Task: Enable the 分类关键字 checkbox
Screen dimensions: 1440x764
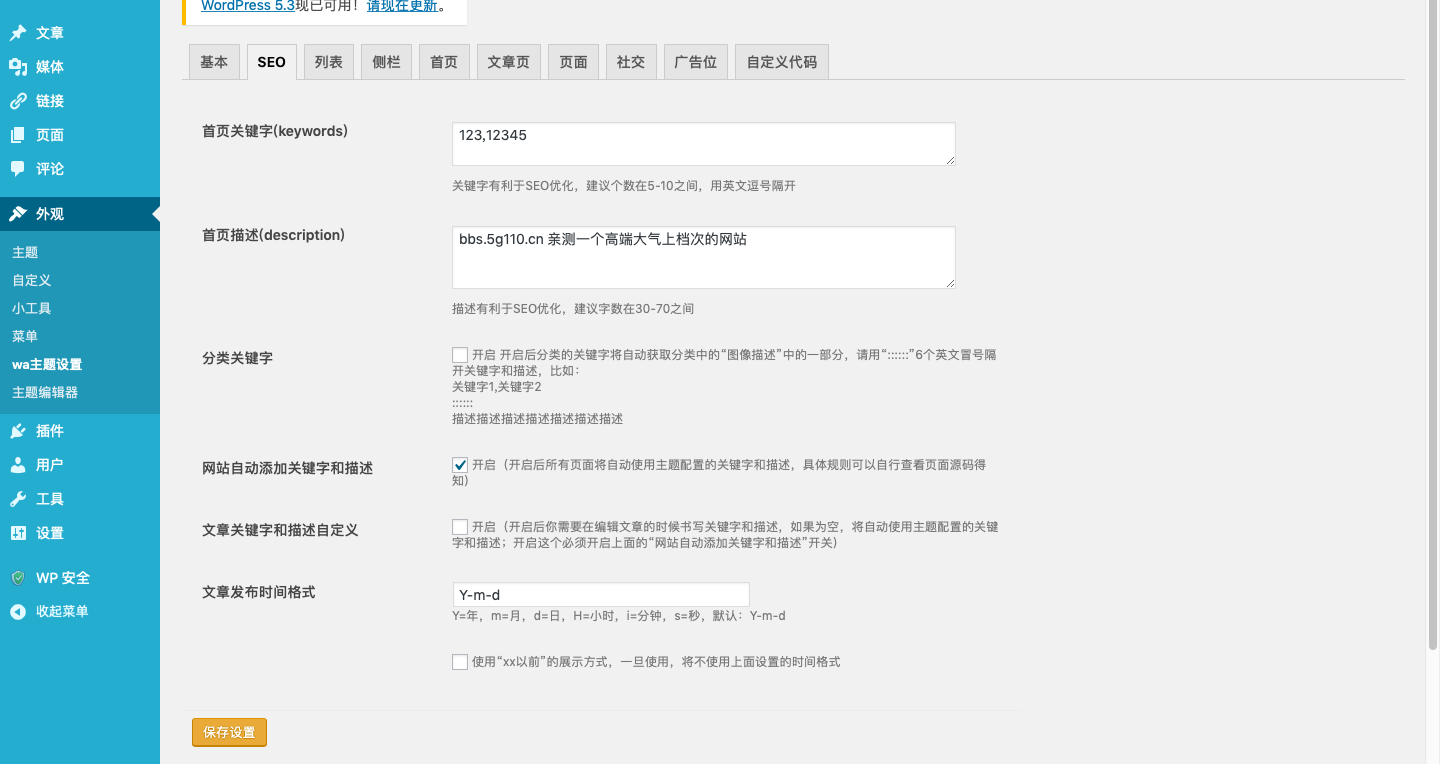Action: (460, 355)
